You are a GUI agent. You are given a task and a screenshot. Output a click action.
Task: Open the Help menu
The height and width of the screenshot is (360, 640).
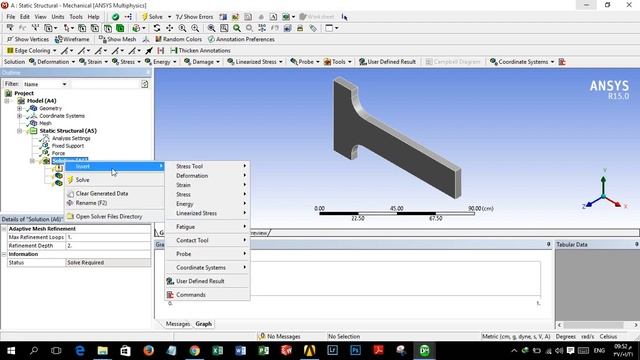(93, 17)
